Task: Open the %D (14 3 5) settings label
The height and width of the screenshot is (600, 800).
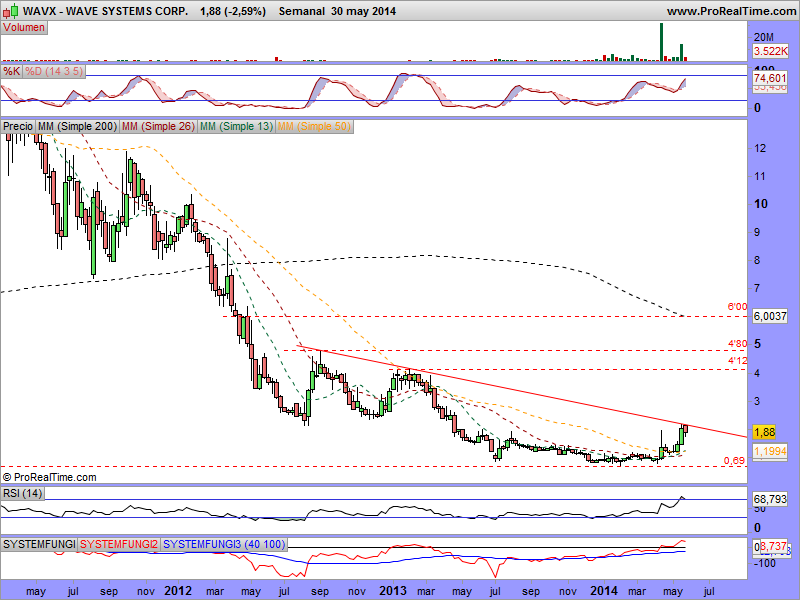Action: click(x=54, y=71)
